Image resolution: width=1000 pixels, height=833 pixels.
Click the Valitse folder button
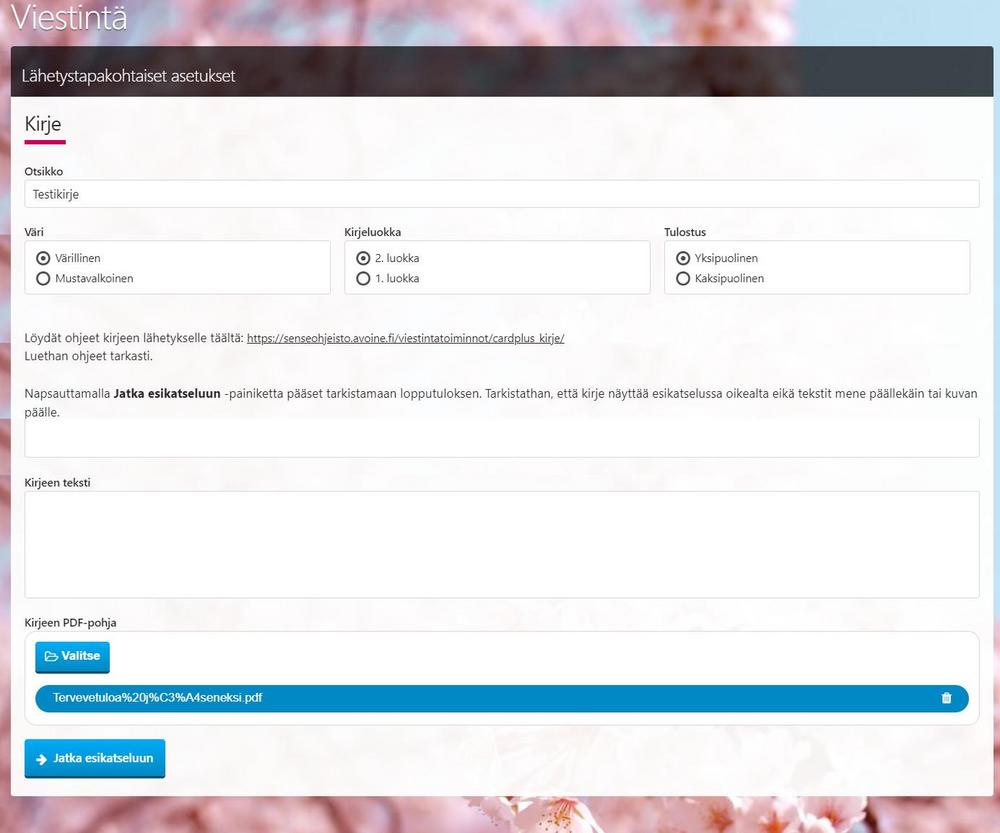pyautogui.click(x=72, y=657)
